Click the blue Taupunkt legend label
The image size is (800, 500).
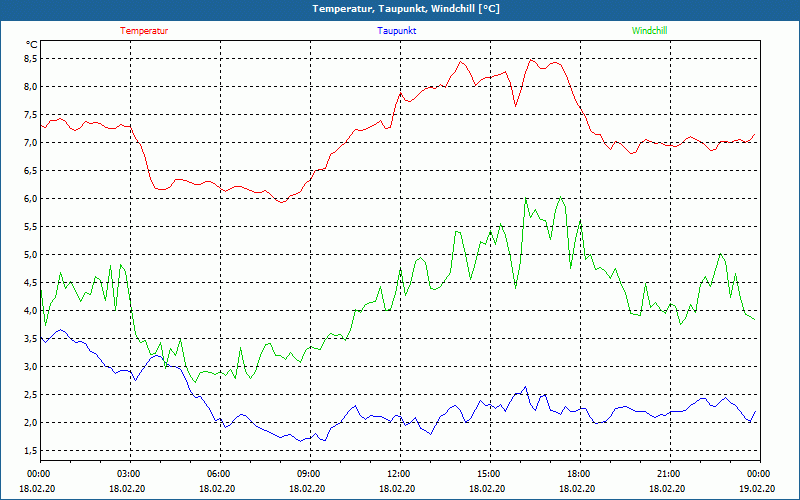[396, 31]
